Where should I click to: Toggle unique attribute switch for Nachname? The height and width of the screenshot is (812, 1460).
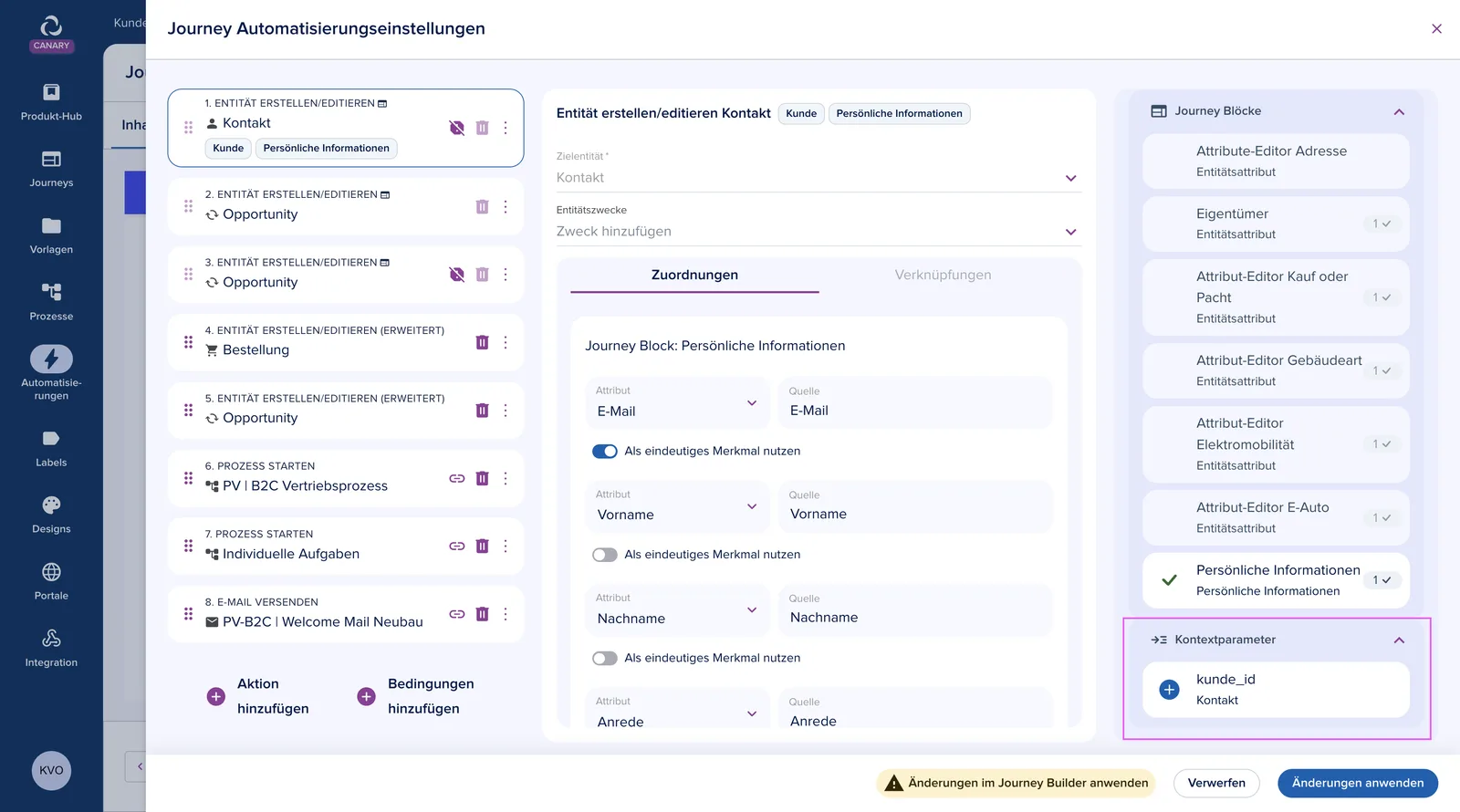pyautogui.click(x=604, y=658)
